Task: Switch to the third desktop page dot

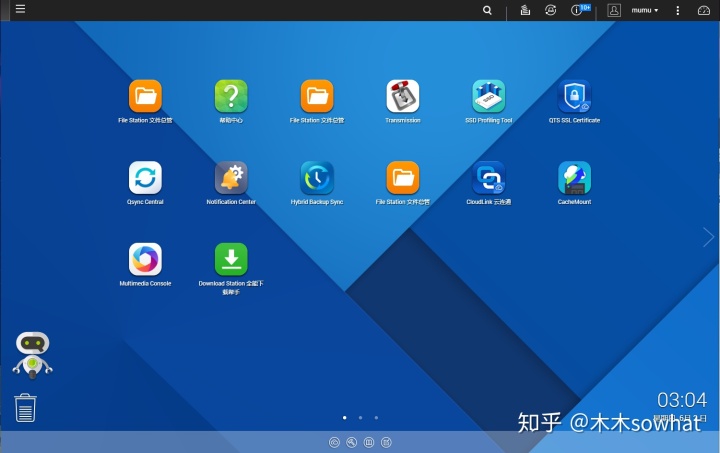Action: pos(376,418)
